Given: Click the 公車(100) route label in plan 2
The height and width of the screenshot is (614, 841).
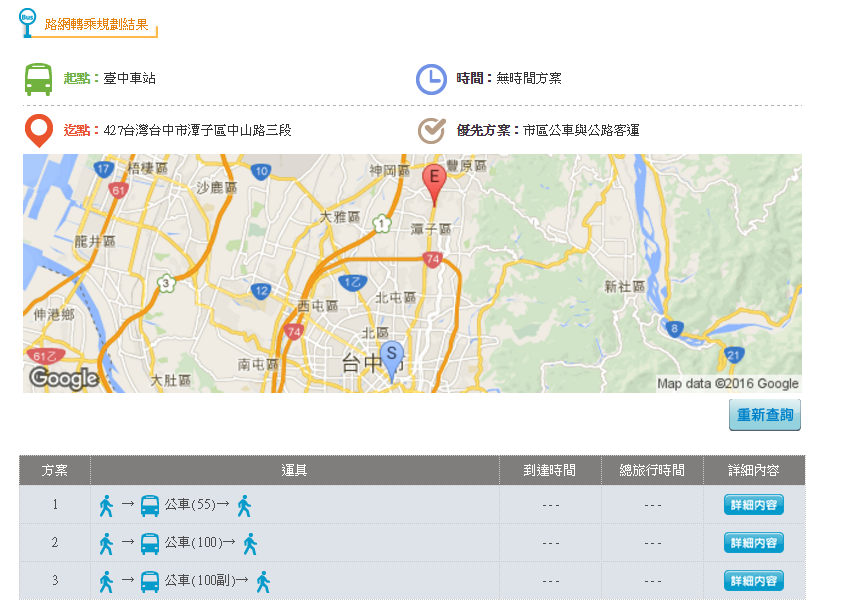Looking at the screenshot, I should click(195, 542).
